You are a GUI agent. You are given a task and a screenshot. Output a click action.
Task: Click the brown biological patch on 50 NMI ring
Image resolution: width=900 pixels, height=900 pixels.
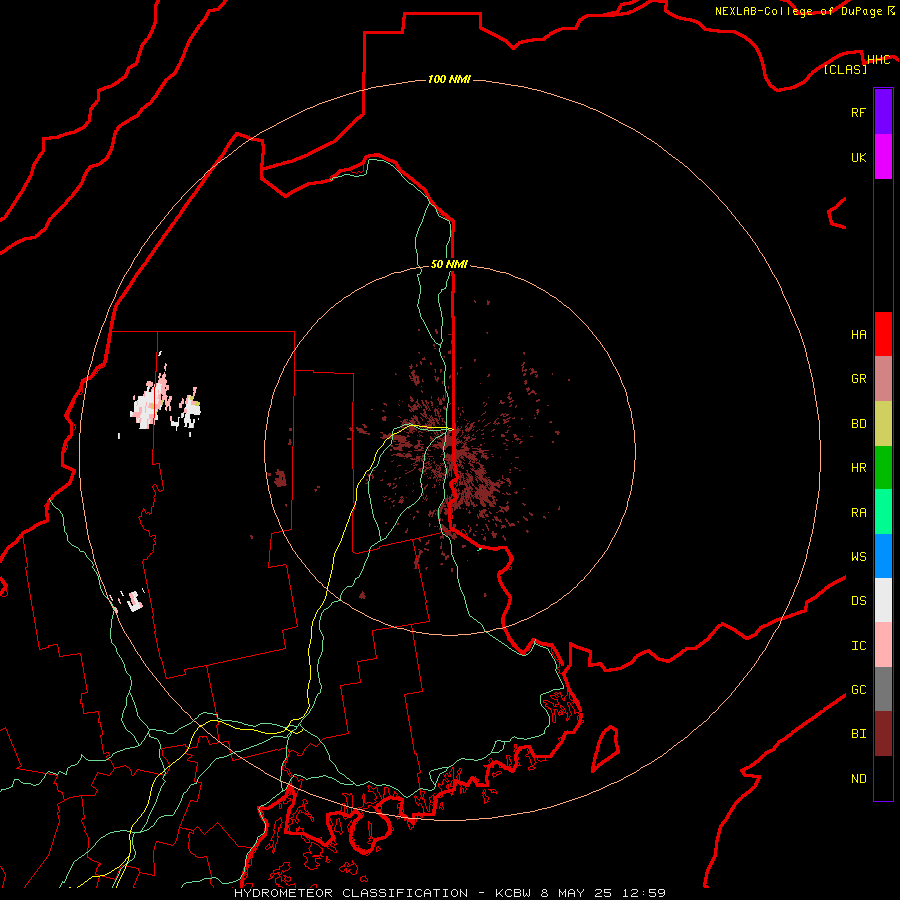click(x=280, y=478)
